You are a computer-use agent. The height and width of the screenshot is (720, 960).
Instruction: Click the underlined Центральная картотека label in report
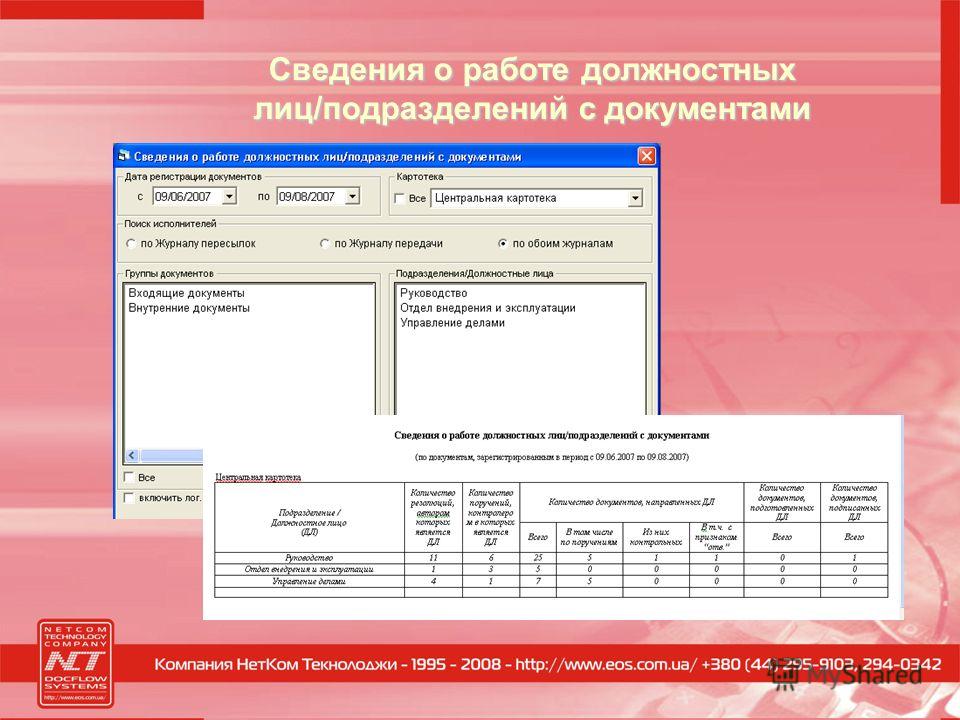click(258, 477)
